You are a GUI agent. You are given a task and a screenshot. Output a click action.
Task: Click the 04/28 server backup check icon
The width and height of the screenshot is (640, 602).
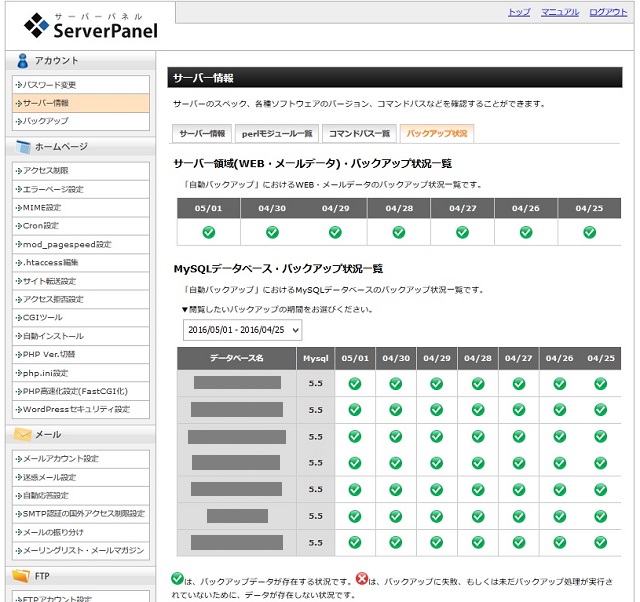click(399, 232)
